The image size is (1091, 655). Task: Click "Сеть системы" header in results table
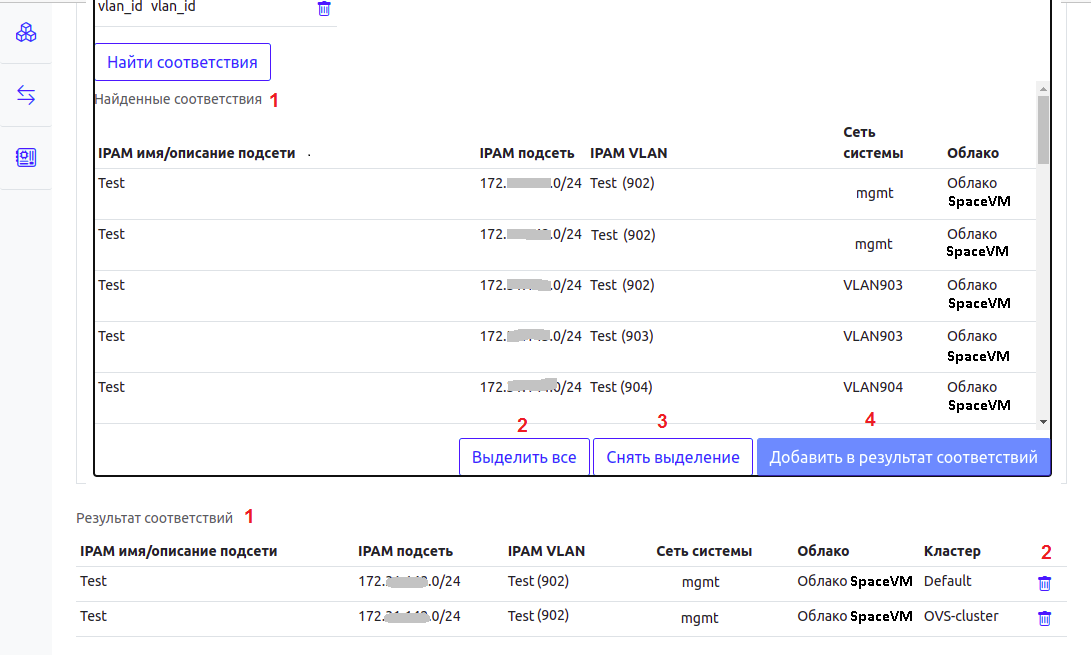(704, 551)
